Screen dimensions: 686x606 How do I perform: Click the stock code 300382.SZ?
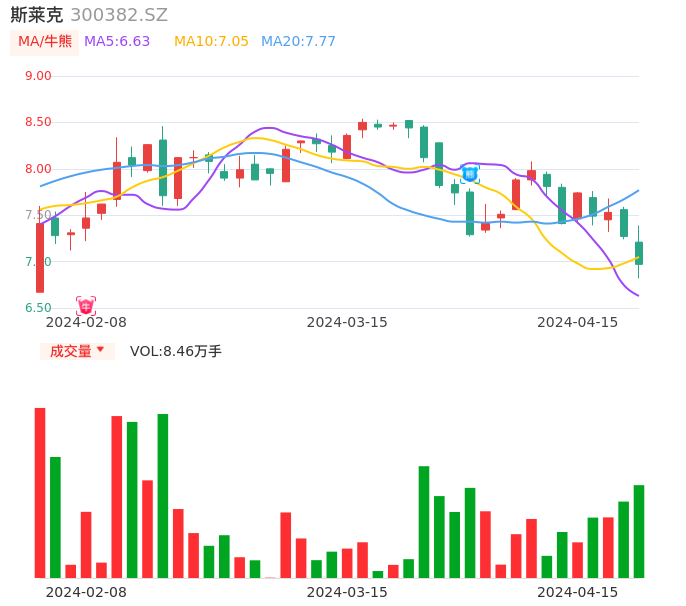pyautogui.click(x=119, y=15)
